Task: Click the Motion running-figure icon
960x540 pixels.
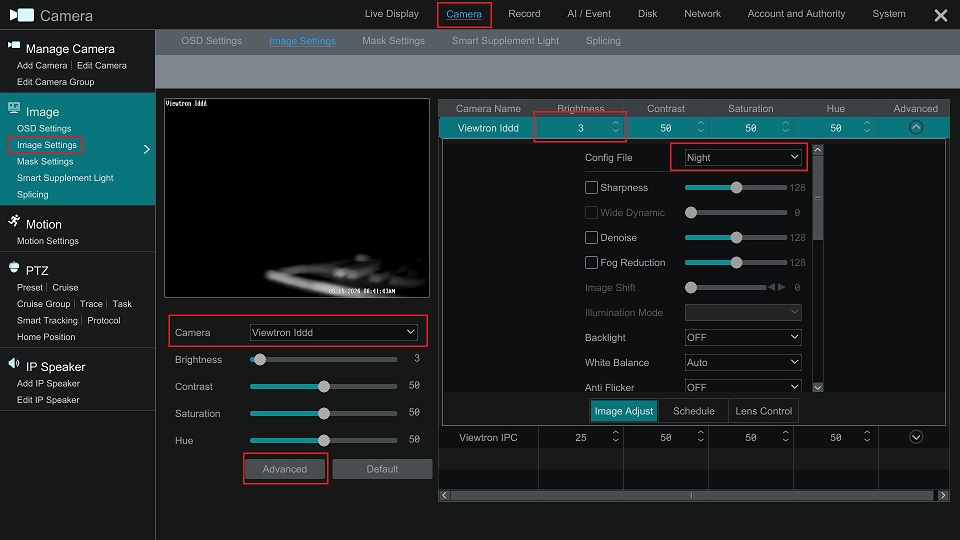Action: point(14,220)
